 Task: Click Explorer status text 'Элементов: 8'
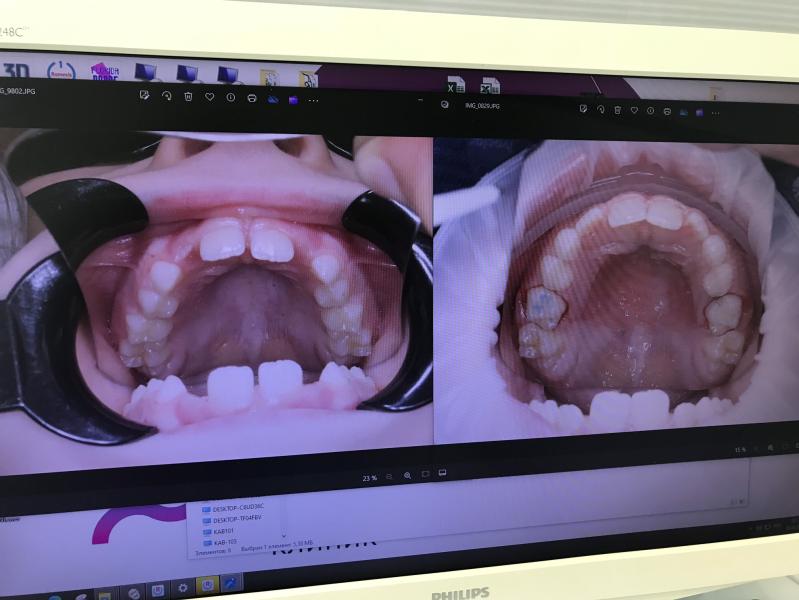(x=213, y=551)
